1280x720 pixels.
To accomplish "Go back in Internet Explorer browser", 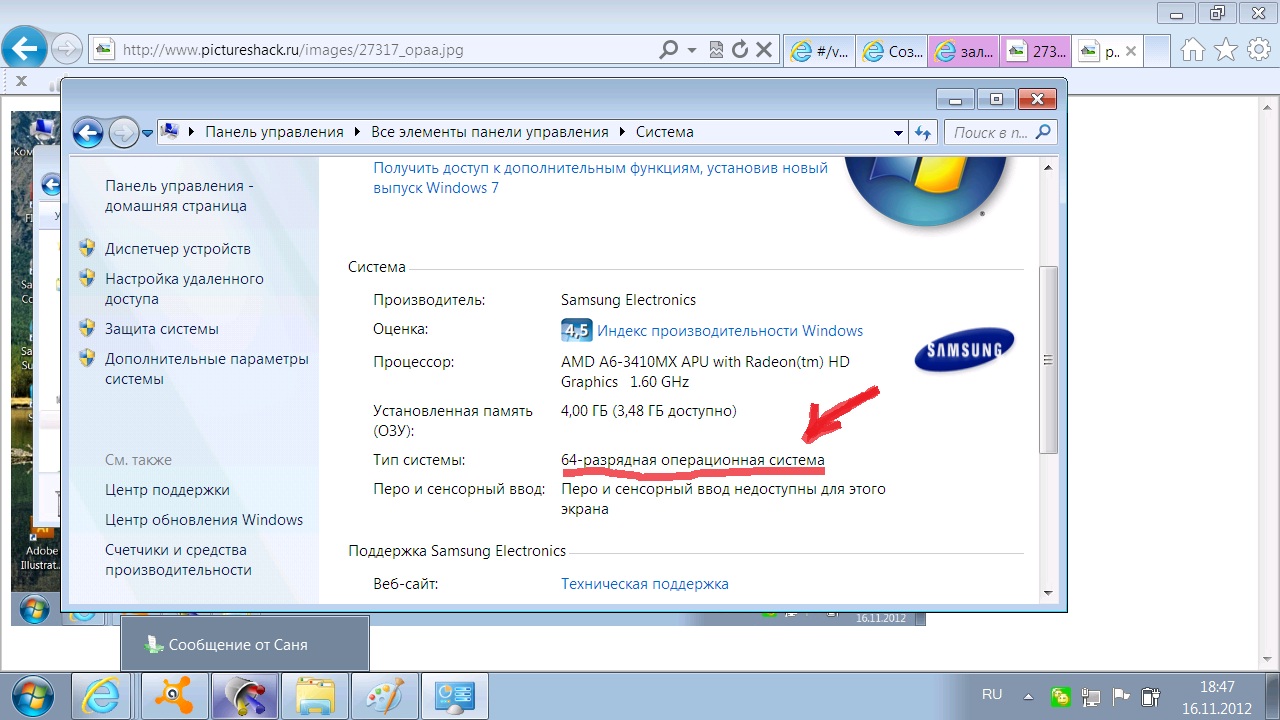I will 24,47.
